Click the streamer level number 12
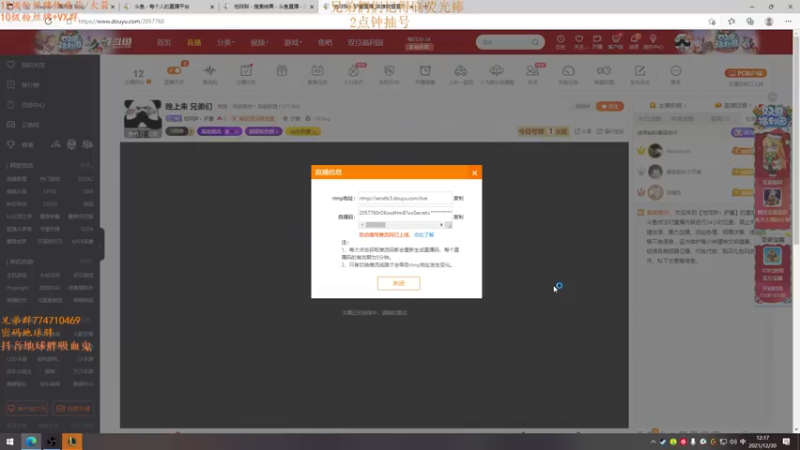This screenshot has width=800, height=450. point(138,73)
